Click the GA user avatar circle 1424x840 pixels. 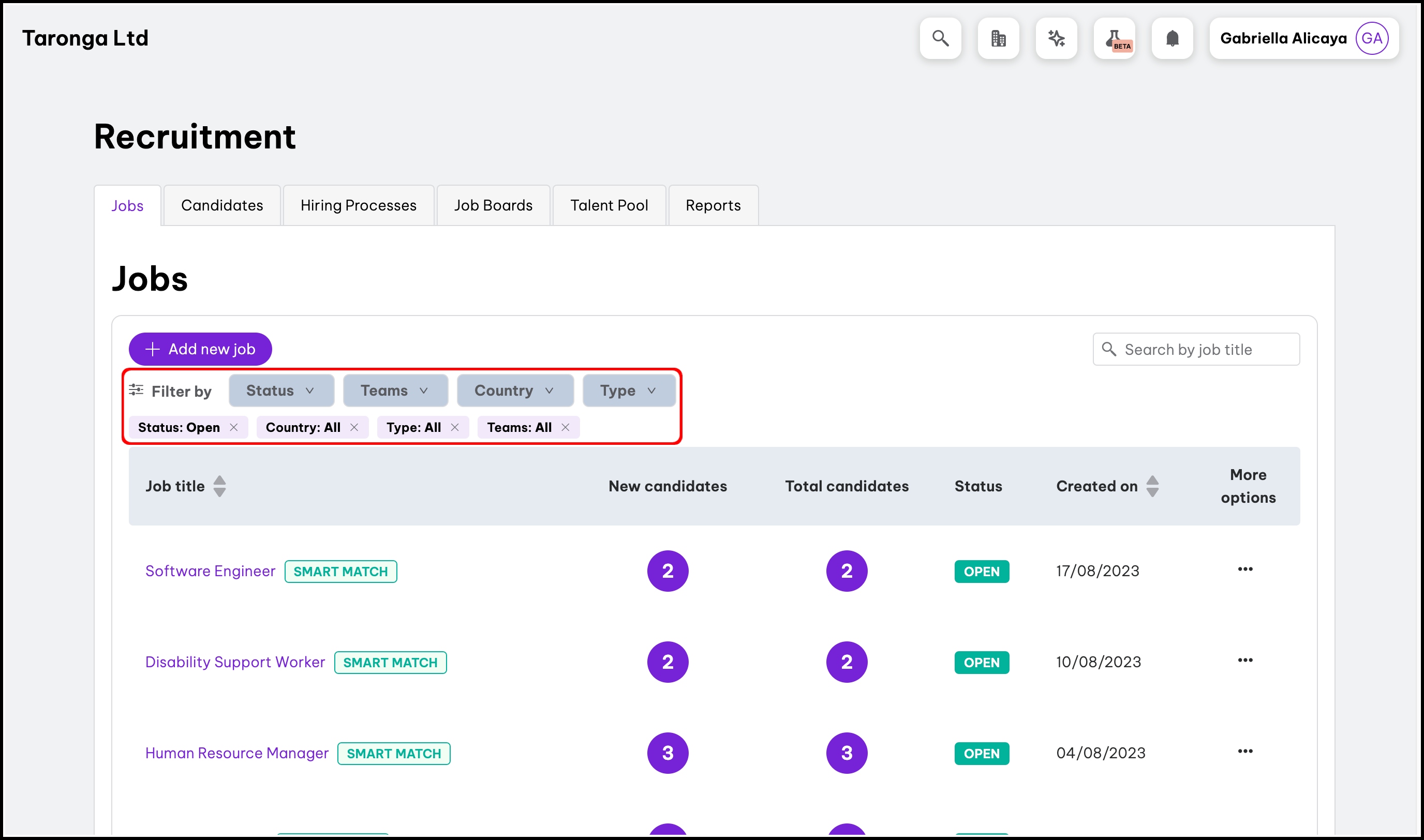point(1371,38)
